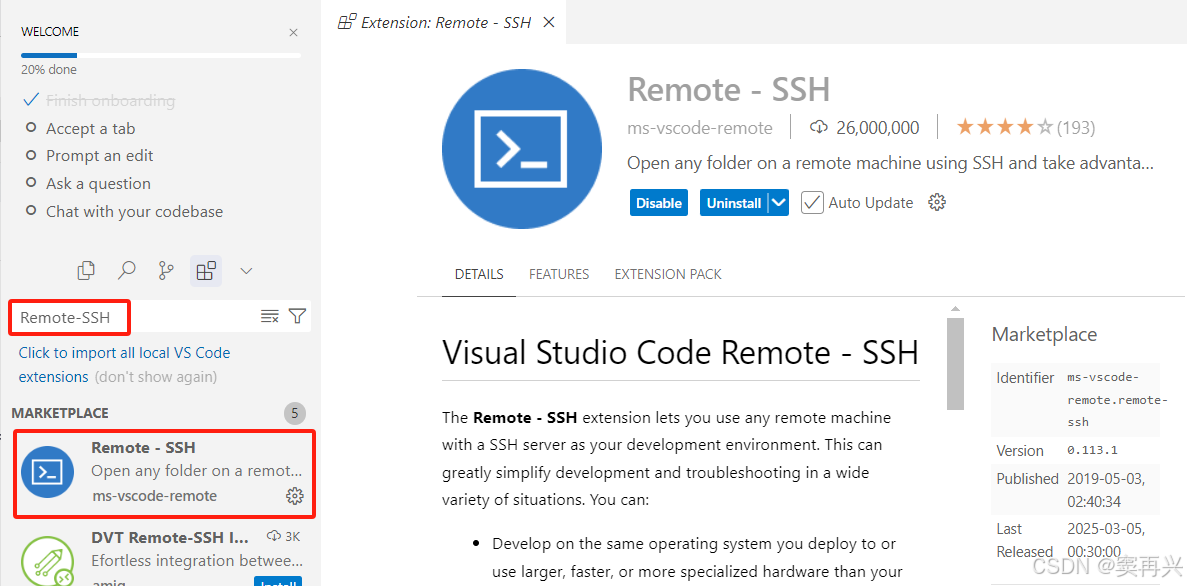Click the large Remote - SSH extension logo
The width and height of the screenshot is (1187, 586).
[522, 148]
